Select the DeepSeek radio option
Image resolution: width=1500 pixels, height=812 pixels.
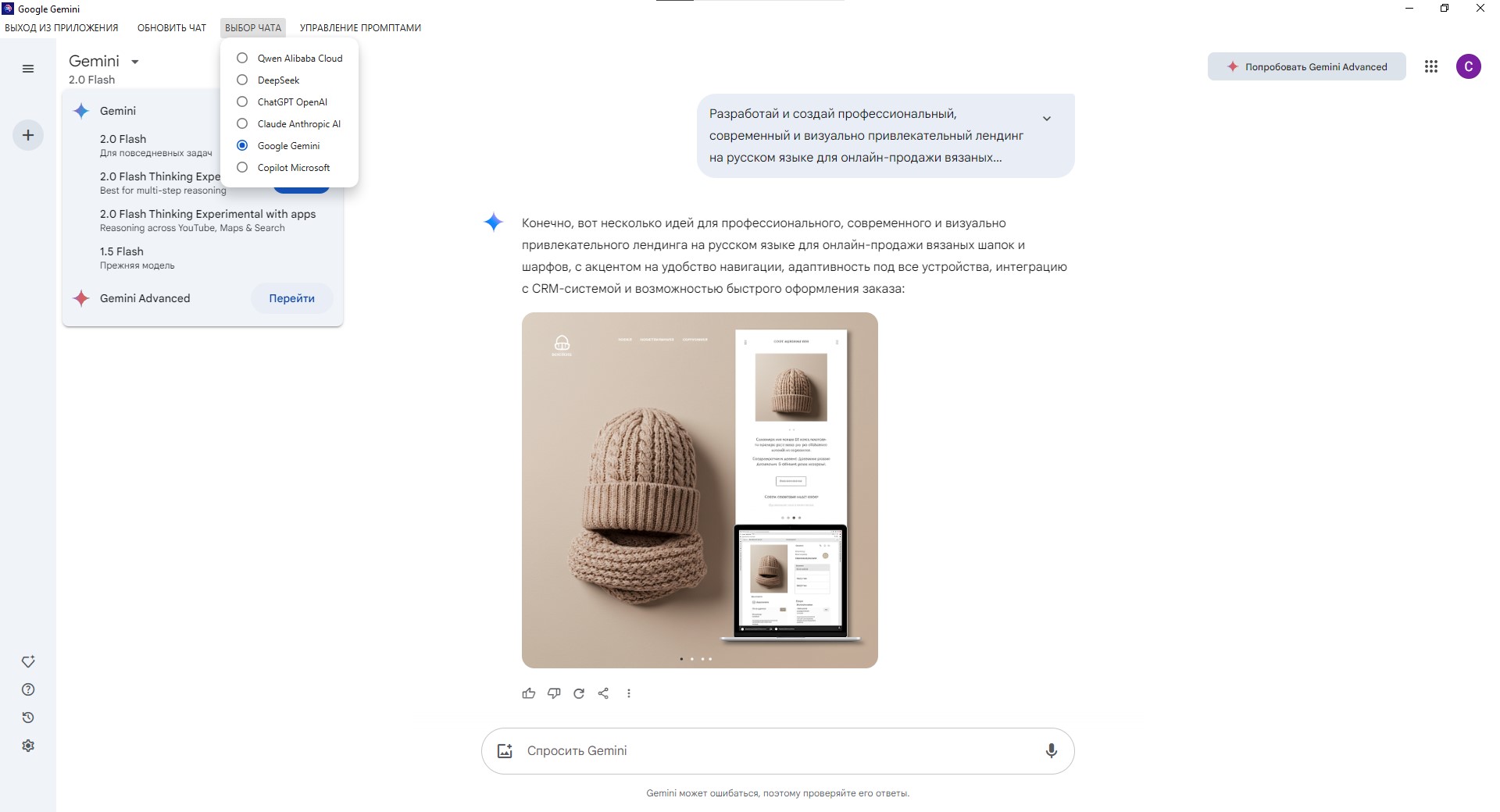(242, 80)
